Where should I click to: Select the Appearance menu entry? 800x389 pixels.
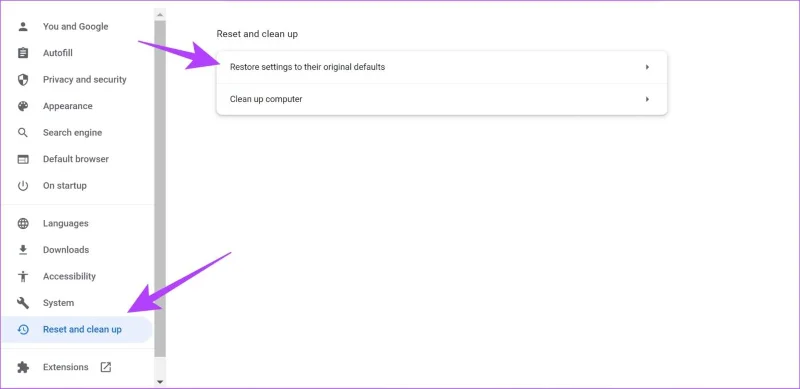point(68,106)
